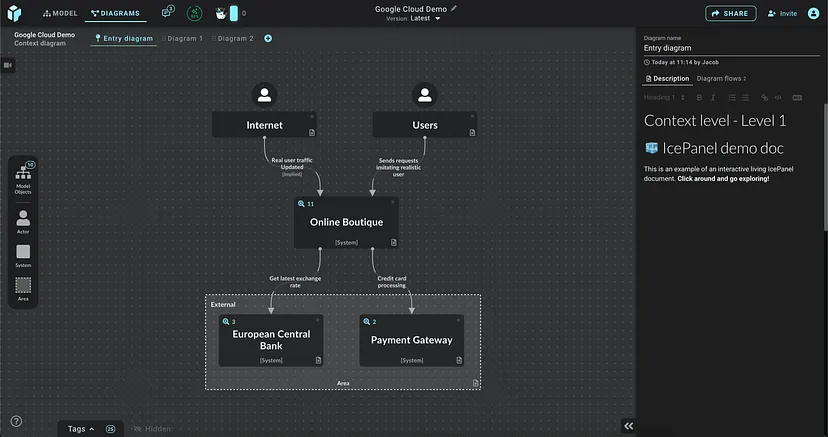Select the System object tool
Viewport: 828px width, 437px height.
point(23,255)
